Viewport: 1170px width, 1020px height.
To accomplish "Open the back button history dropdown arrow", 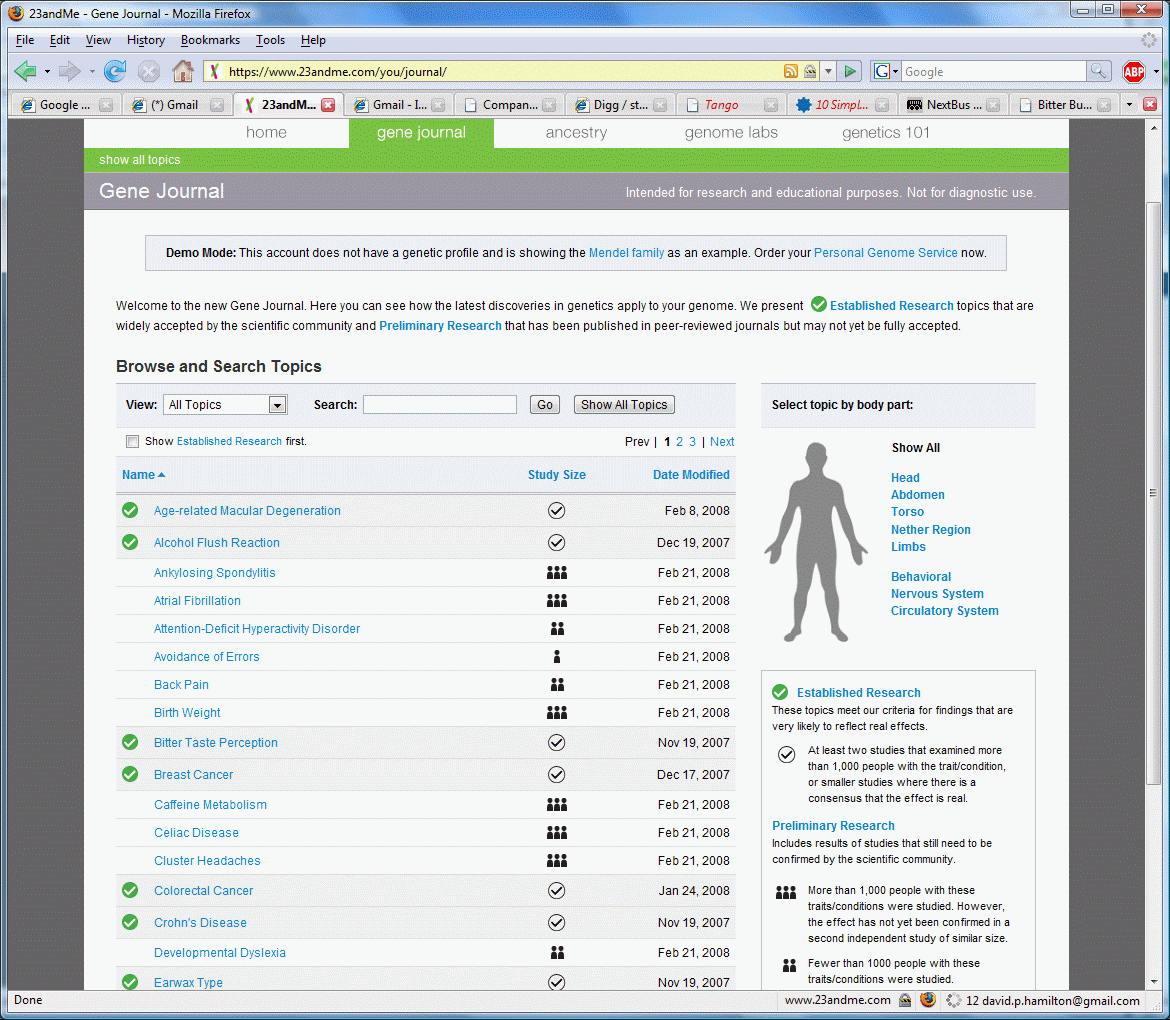I will pyautogui.click(x=47, y=72).
